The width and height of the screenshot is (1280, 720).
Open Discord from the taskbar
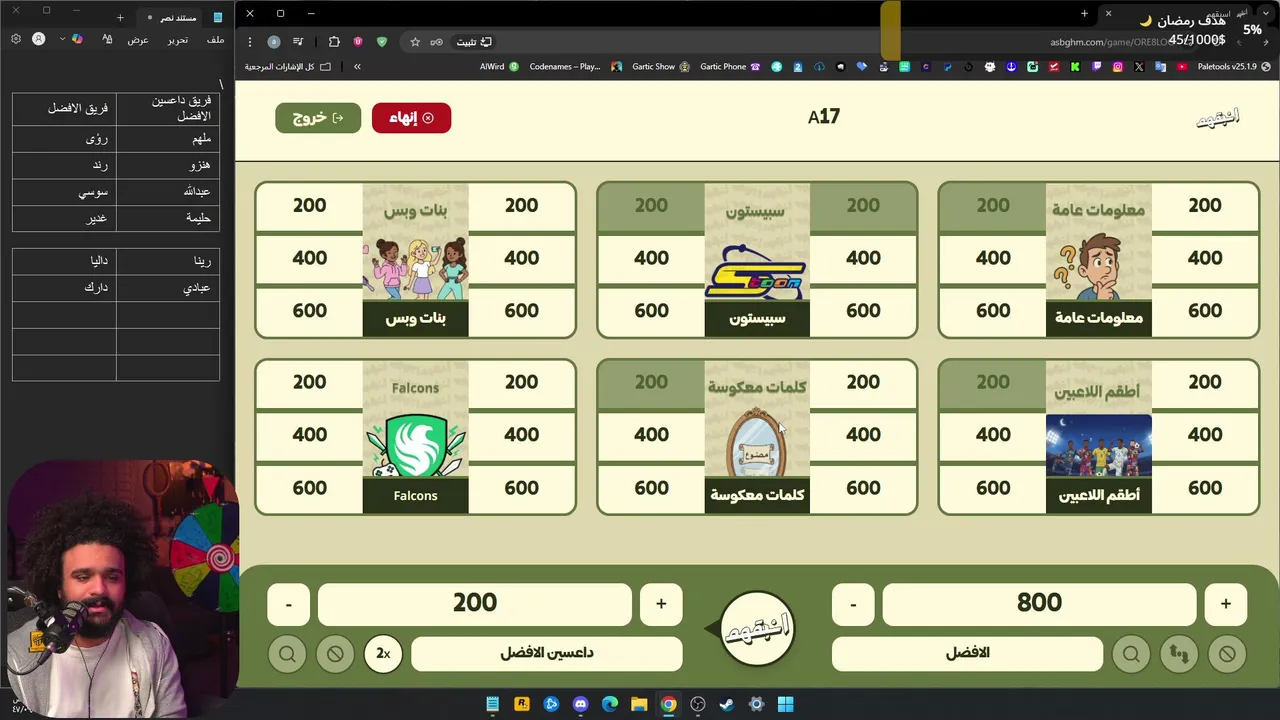point(580,704)
